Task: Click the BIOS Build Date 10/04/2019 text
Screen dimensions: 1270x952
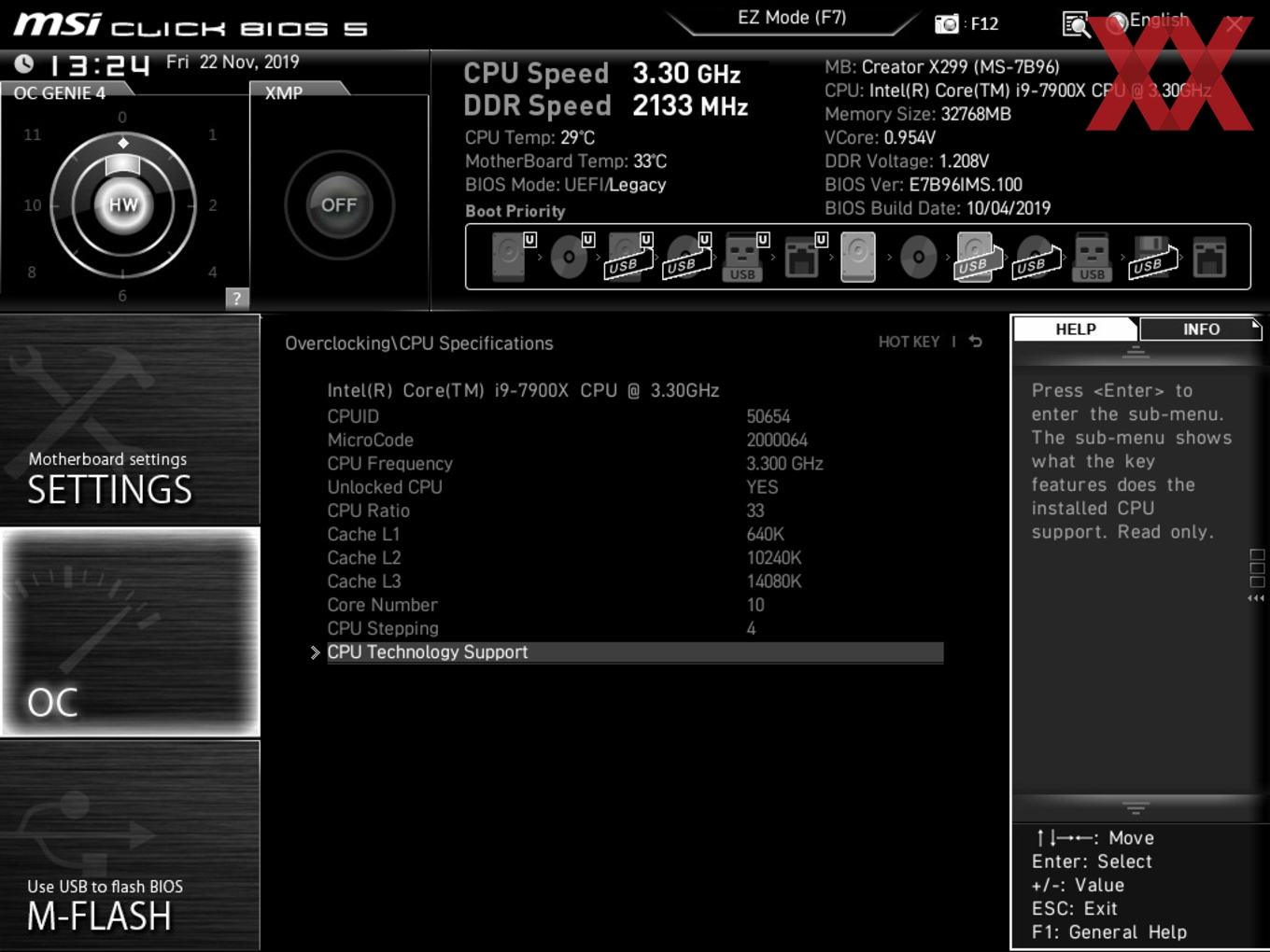Action: pos(938,208)
